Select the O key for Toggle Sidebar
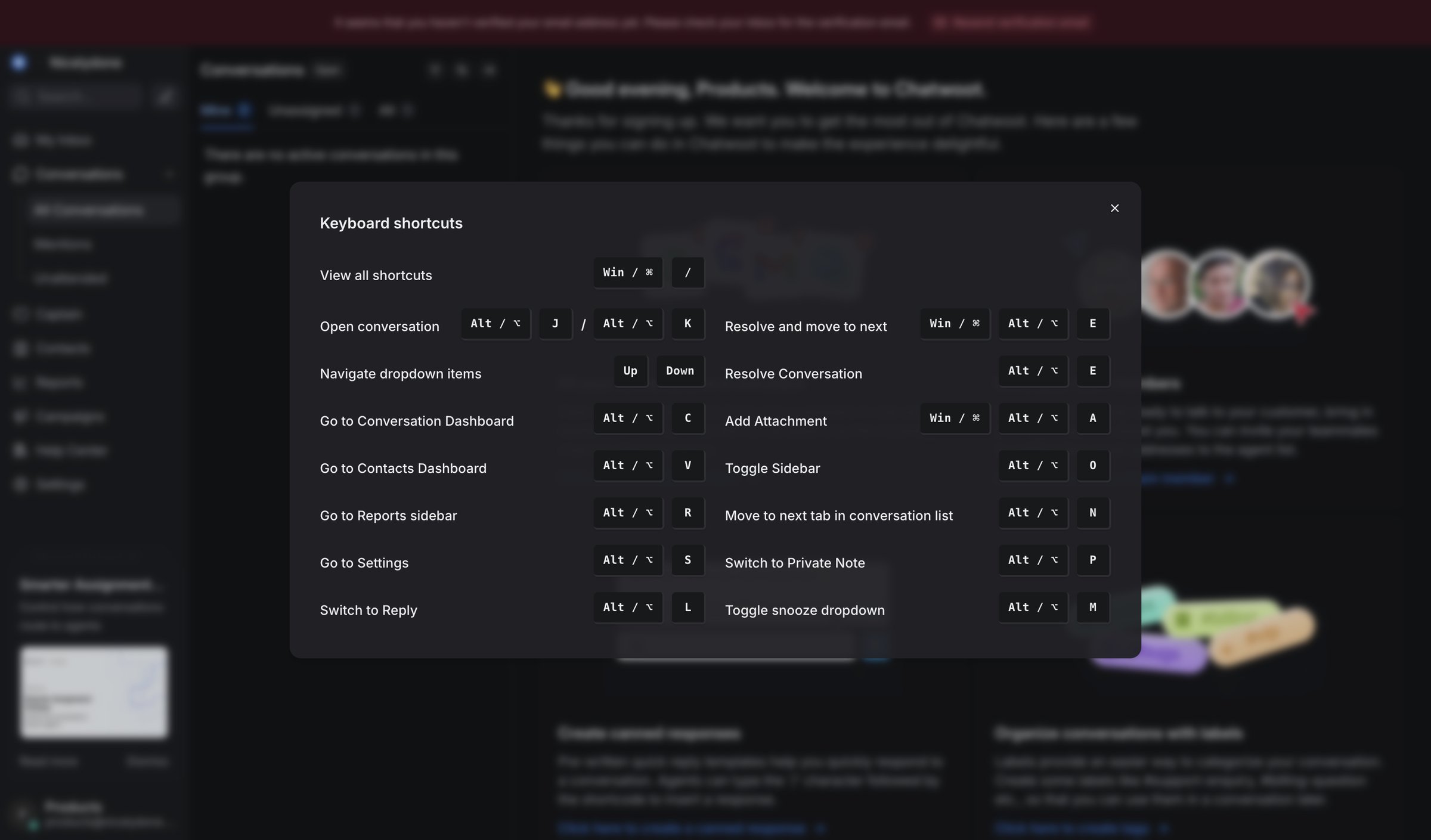Image resolution: width=1431 pixels, height=840 pixels. [1093, 466]
